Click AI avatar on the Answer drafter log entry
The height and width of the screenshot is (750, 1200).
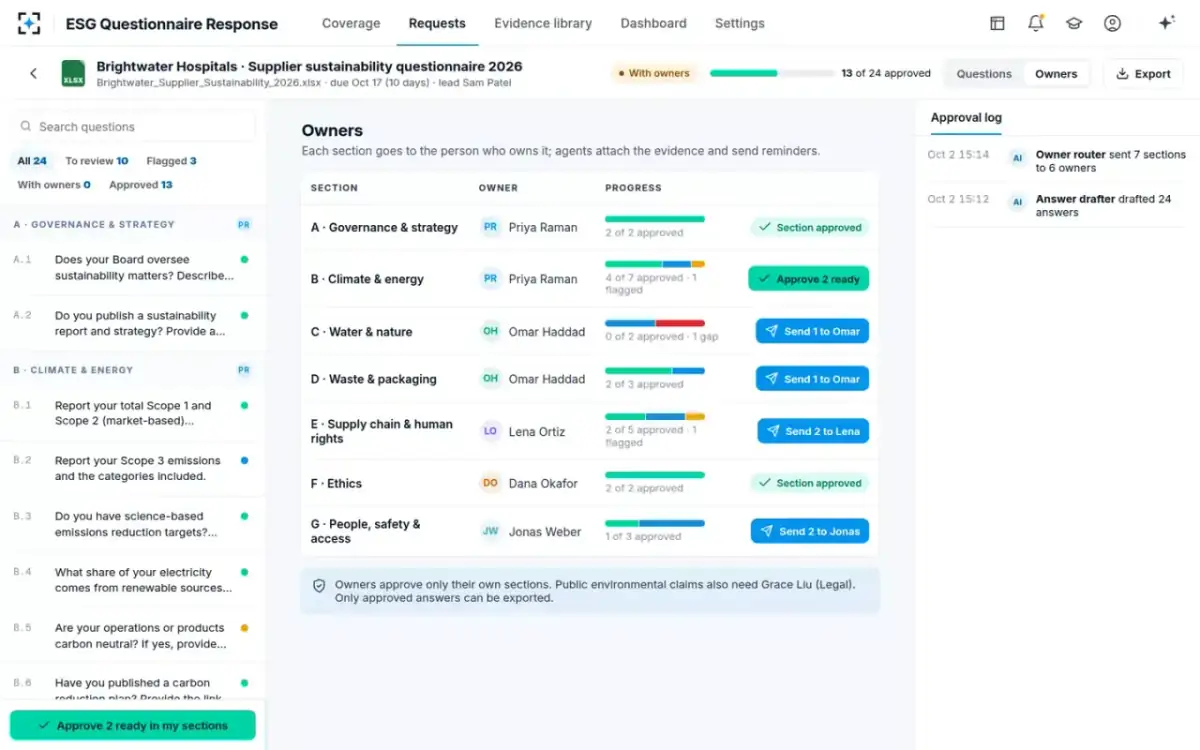(1017, 202)
